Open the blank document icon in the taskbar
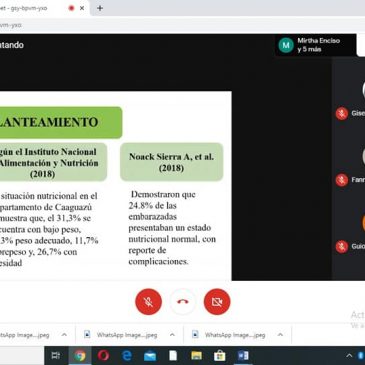 173,356
